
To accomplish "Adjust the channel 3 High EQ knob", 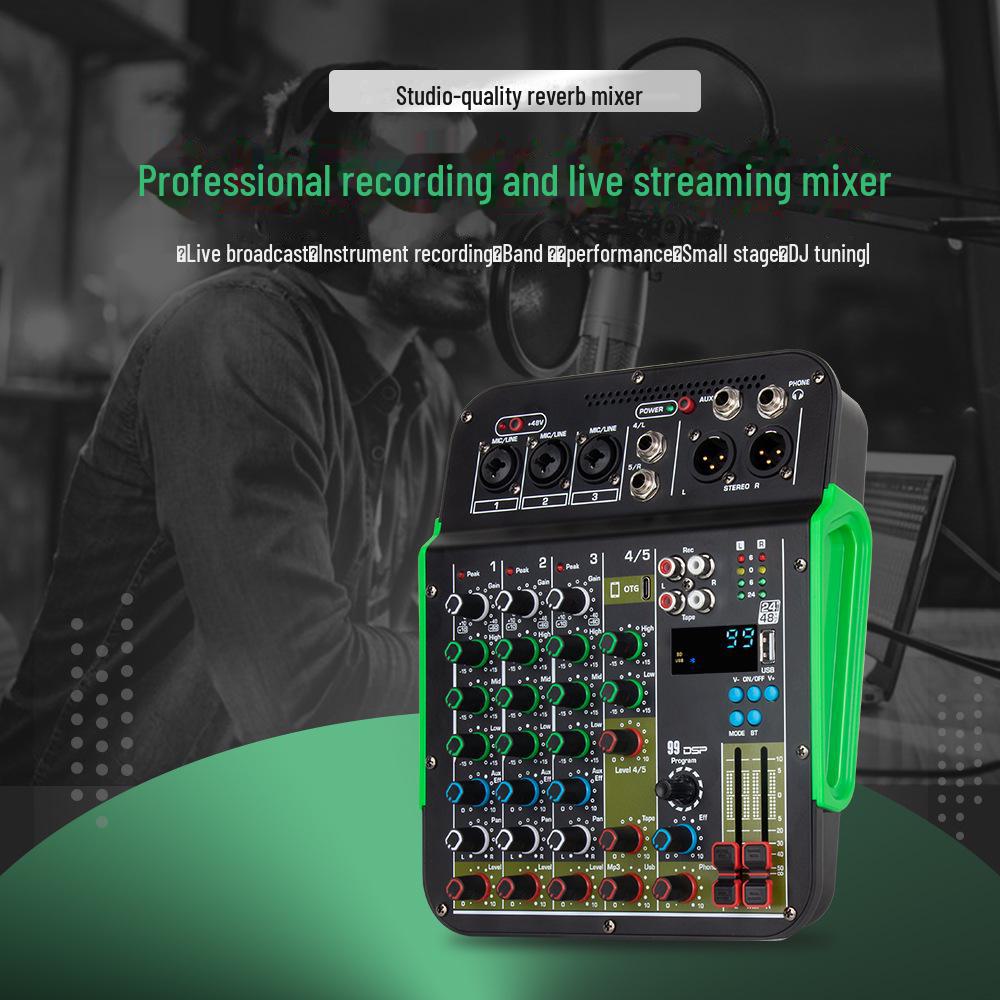I will point(570,644).
